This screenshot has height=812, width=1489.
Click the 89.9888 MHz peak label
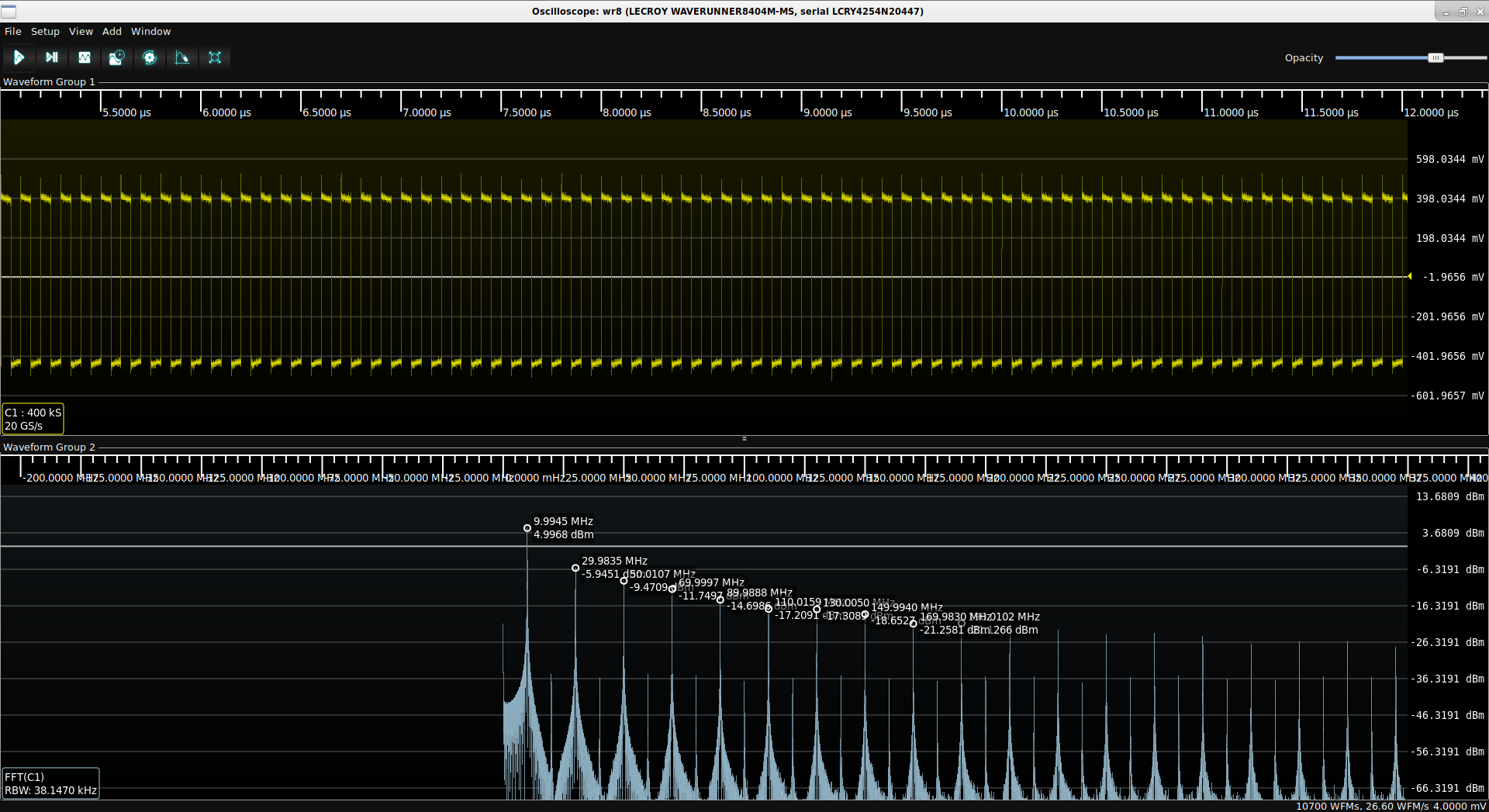pos(759,593)
